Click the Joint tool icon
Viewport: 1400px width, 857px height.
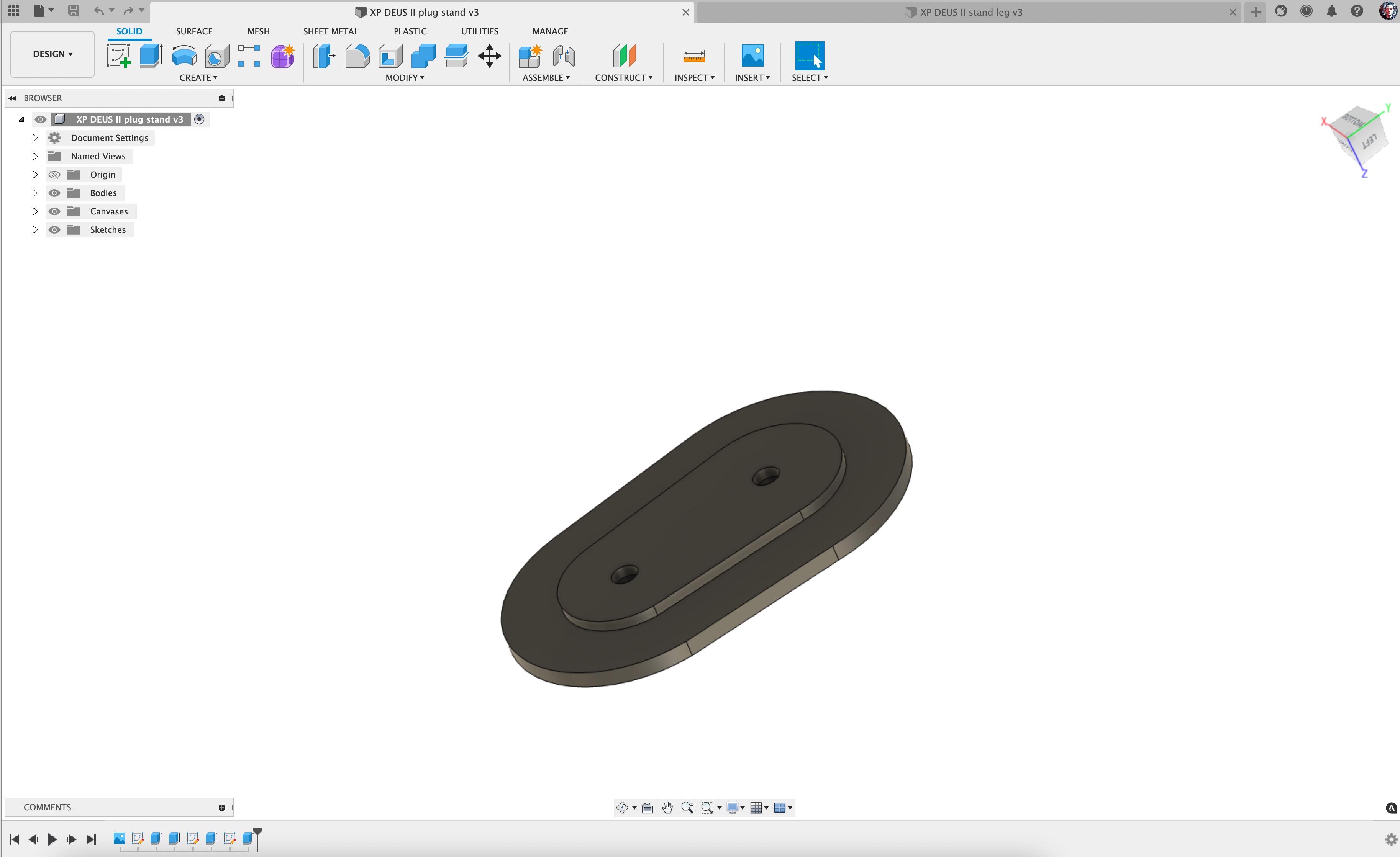[563, 56]
